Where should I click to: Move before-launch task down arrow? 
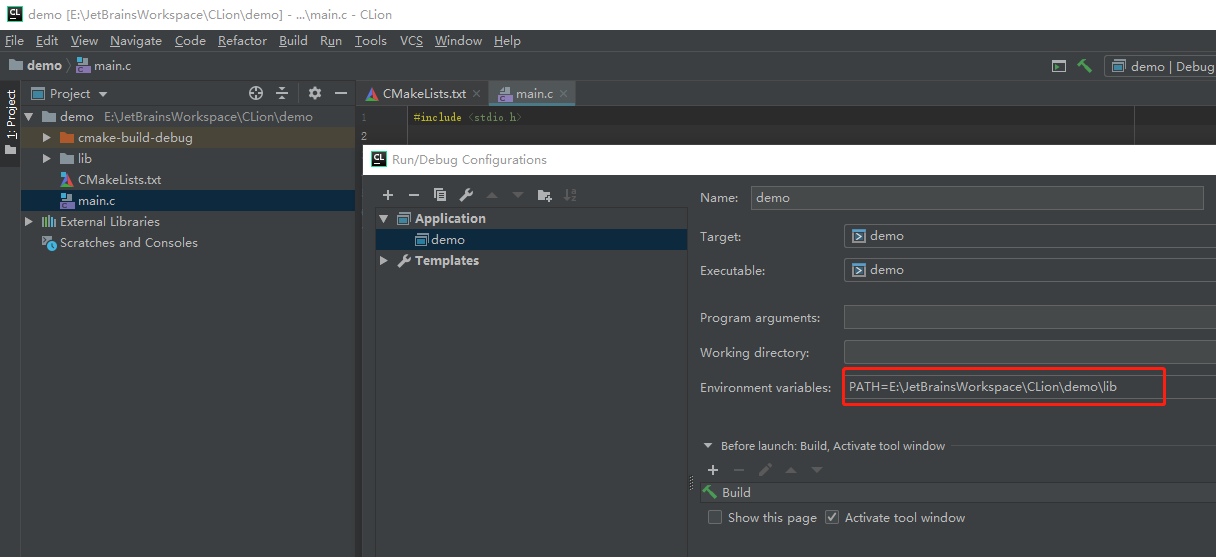pyautogui.click(x=817, y=470)
